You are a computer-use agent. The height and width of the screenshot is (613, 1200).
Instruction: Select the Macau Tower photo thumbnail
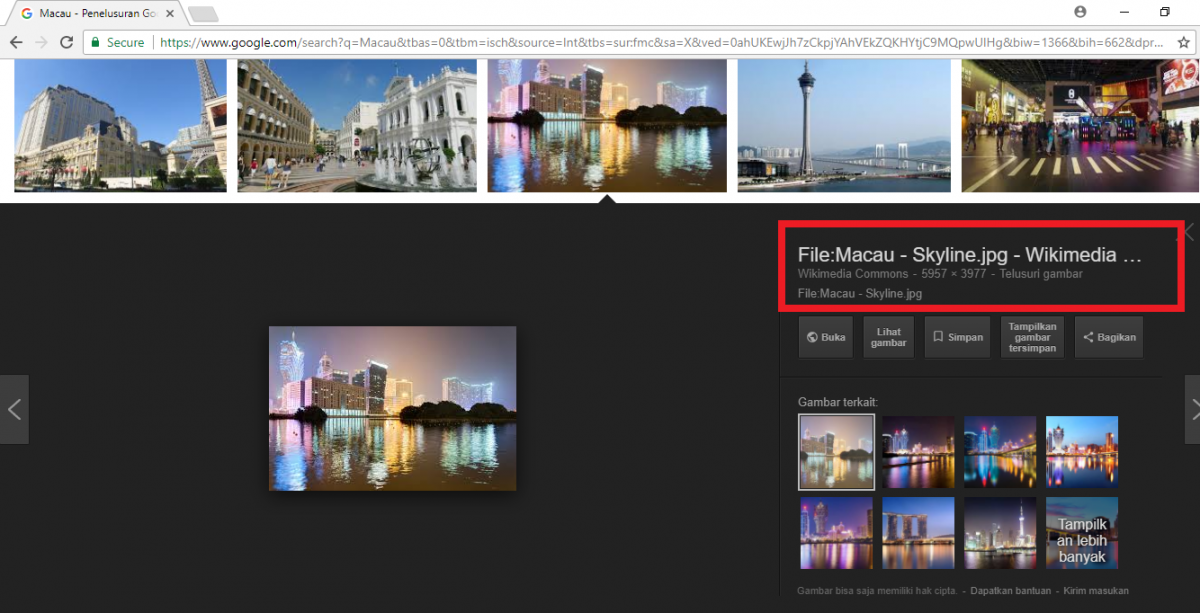843,124
